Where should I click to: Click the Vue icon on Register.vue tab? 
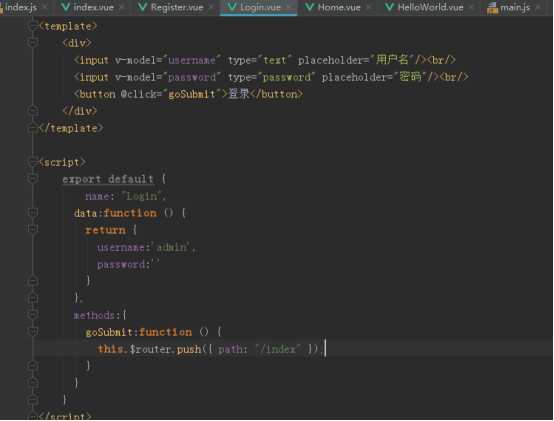(x=142, y=7)
